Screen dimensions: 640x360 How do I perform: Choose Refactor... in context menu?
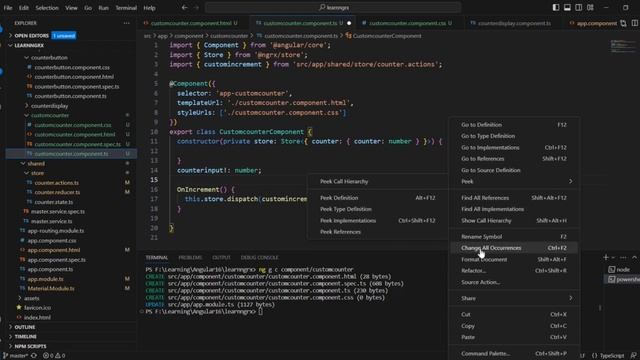pyautogui.click(x=514, y=271)
